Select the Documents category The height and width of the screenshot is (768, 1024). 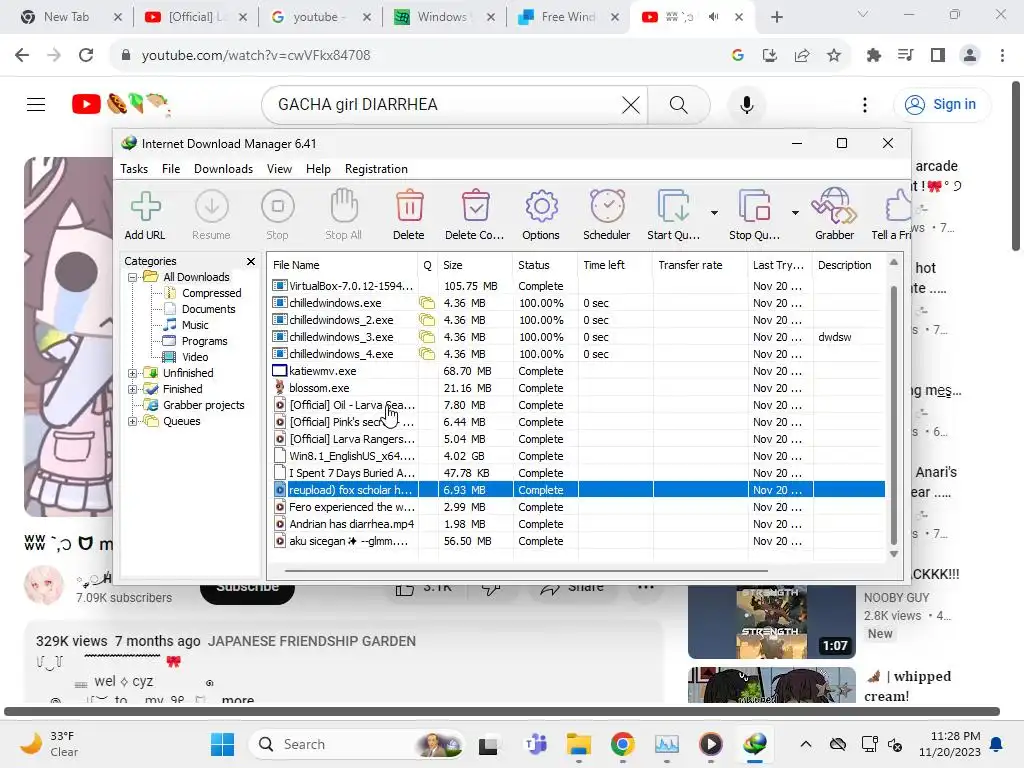pos(208,309)
